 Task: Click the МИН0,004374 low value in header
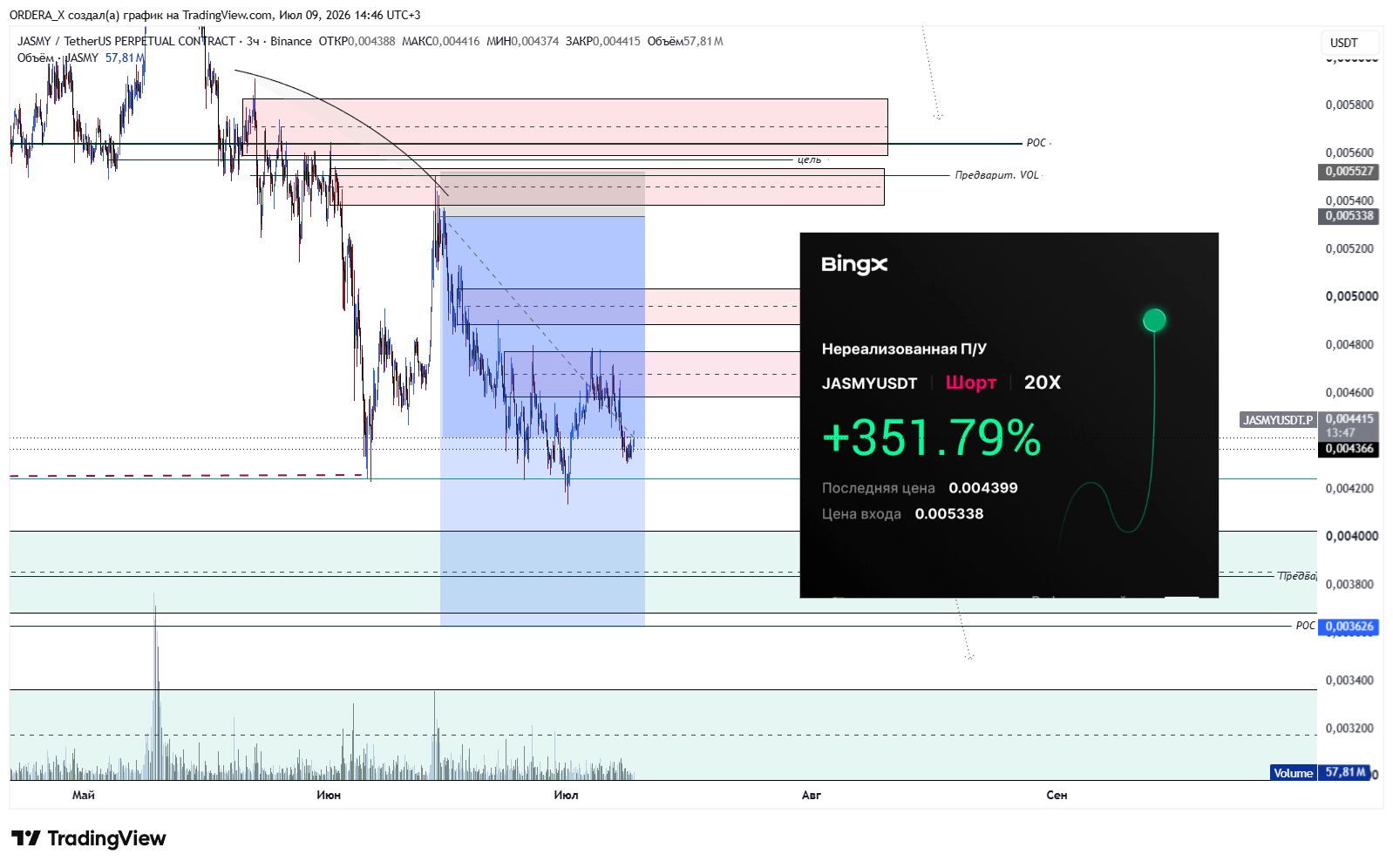point(522,41)
